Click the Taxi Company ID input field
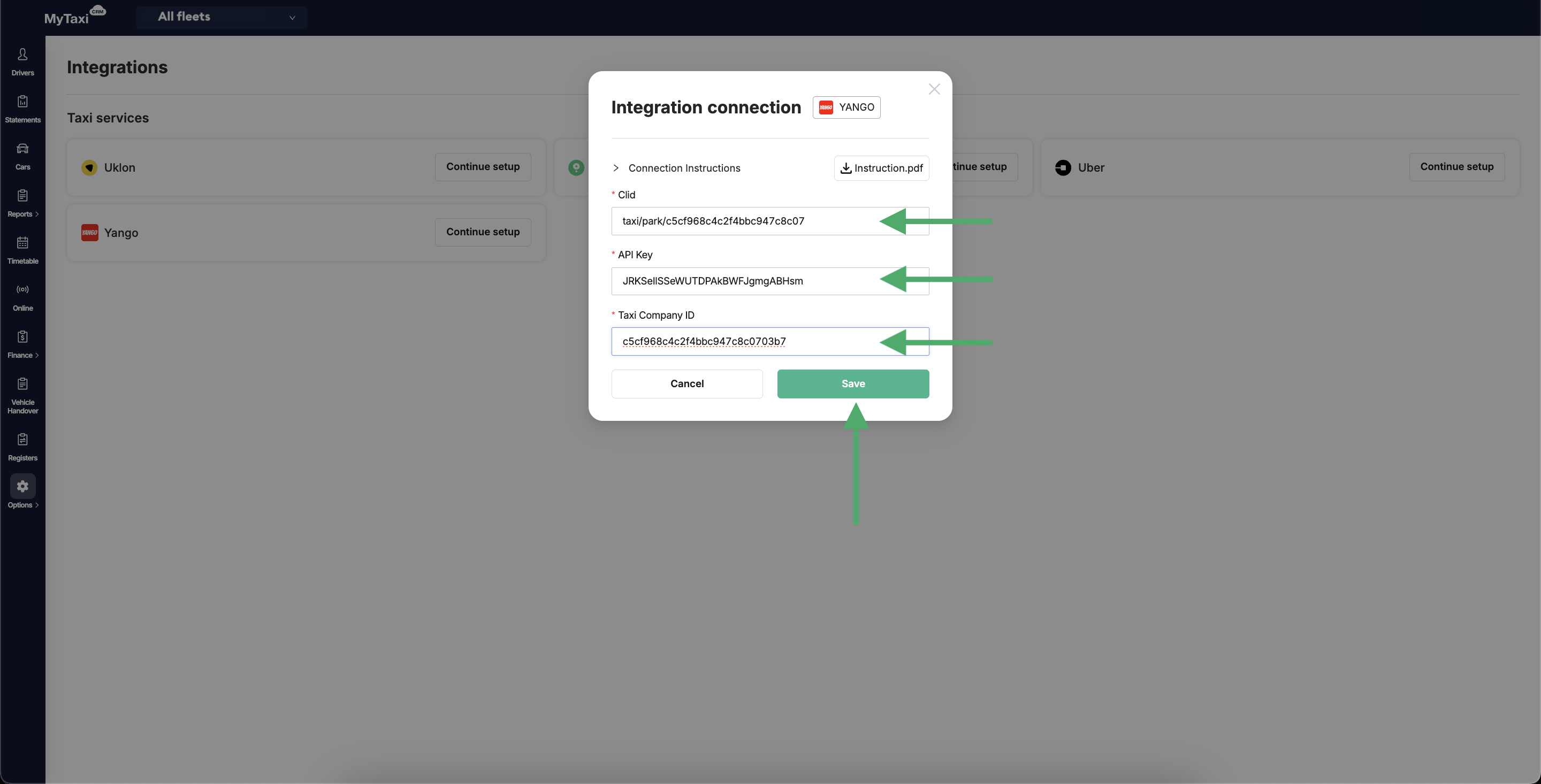This screenshot has height=784, width=1541. tap(770, 342)
